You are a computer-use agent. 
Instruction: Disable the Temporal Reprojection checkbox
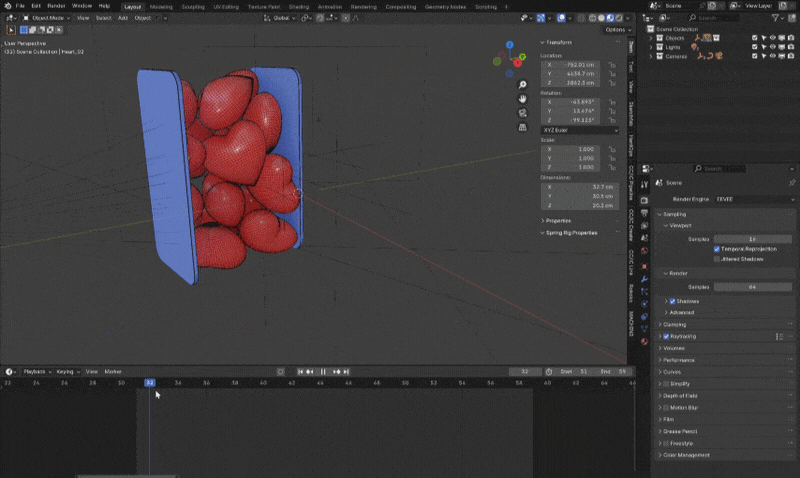[x=717, y=249]
